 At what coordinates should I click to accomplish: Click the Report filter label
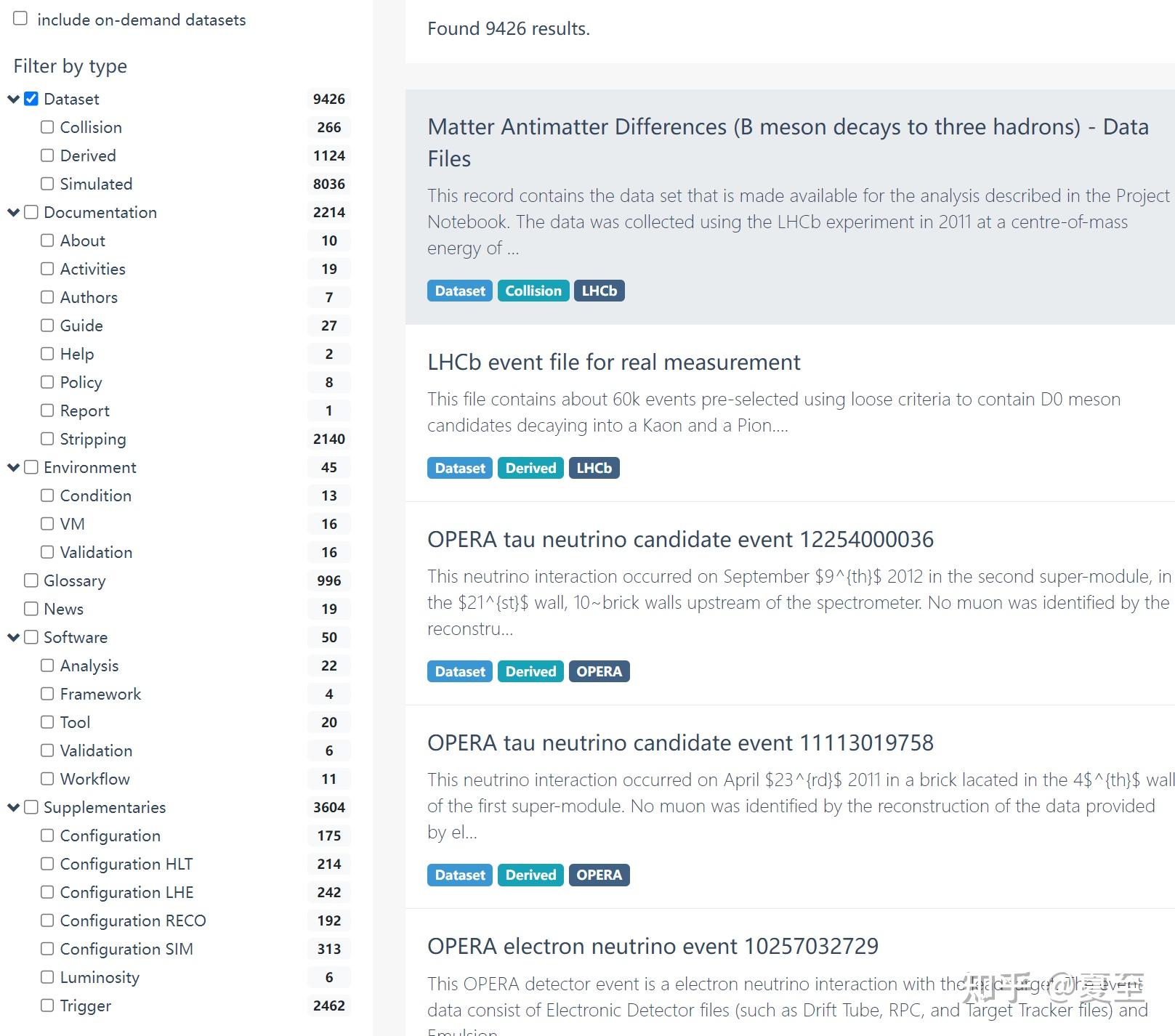click(85, 410)
